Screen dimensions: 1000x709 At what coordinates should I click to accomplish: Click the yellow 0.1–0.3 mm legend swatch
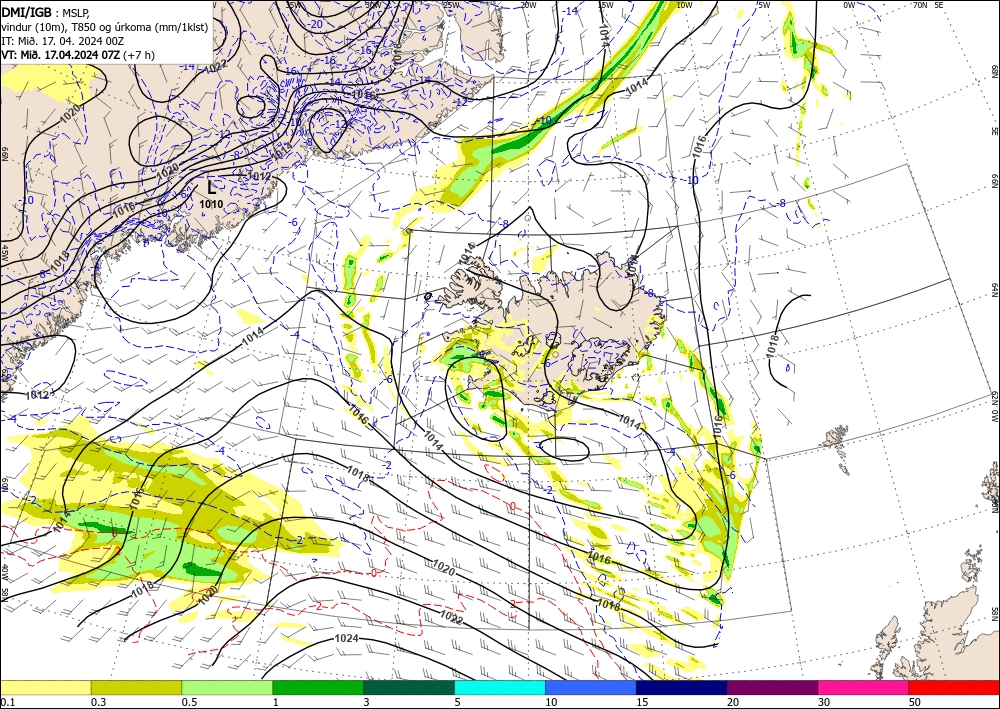[45, 687]
